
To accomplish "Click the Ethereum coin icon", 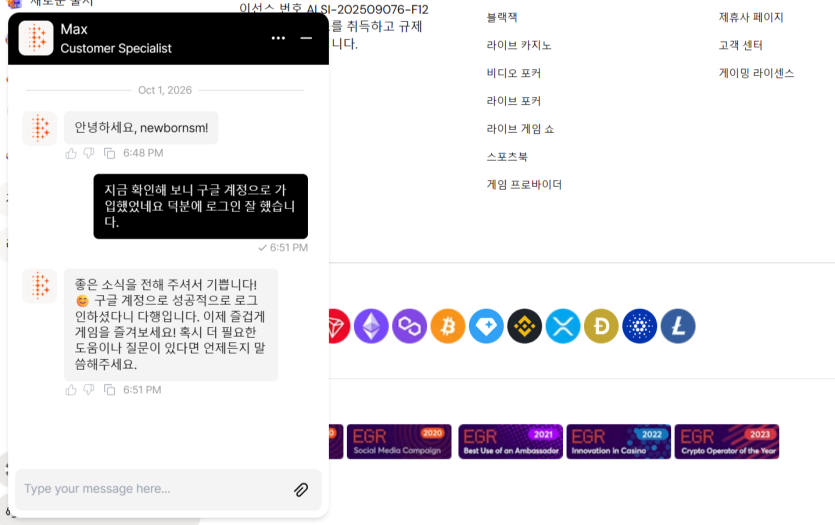I will (371, 326).
